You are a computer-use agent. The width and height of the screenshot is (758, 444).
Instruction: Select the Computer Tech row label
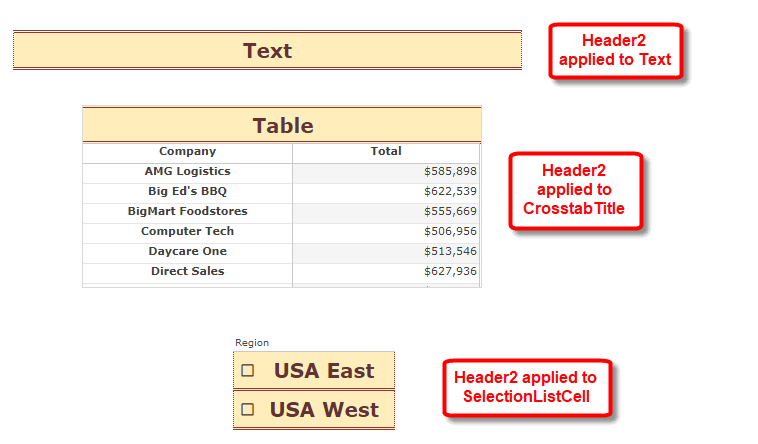[187, 231]
